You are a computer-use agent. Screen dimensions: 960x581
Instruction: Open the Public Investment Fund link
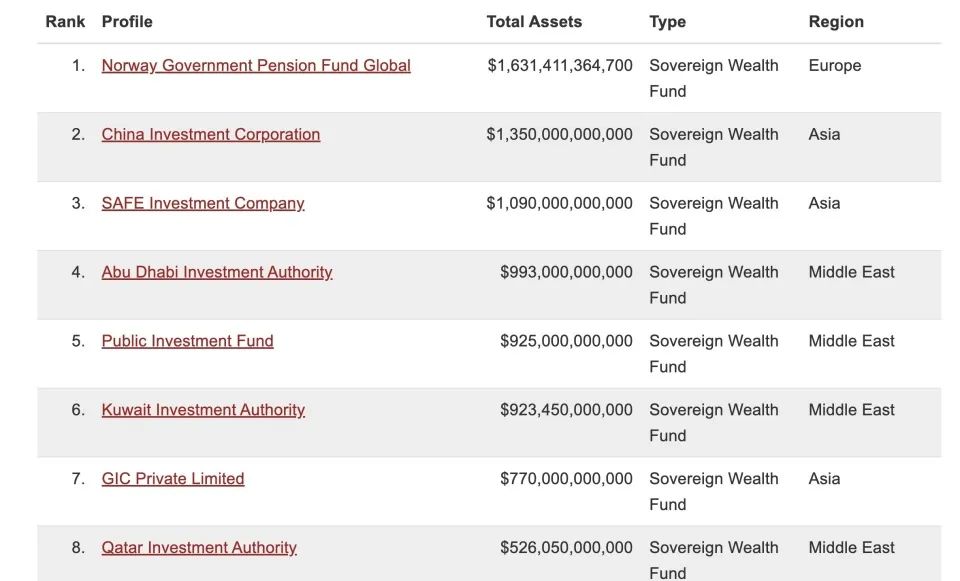coord(187,342)
